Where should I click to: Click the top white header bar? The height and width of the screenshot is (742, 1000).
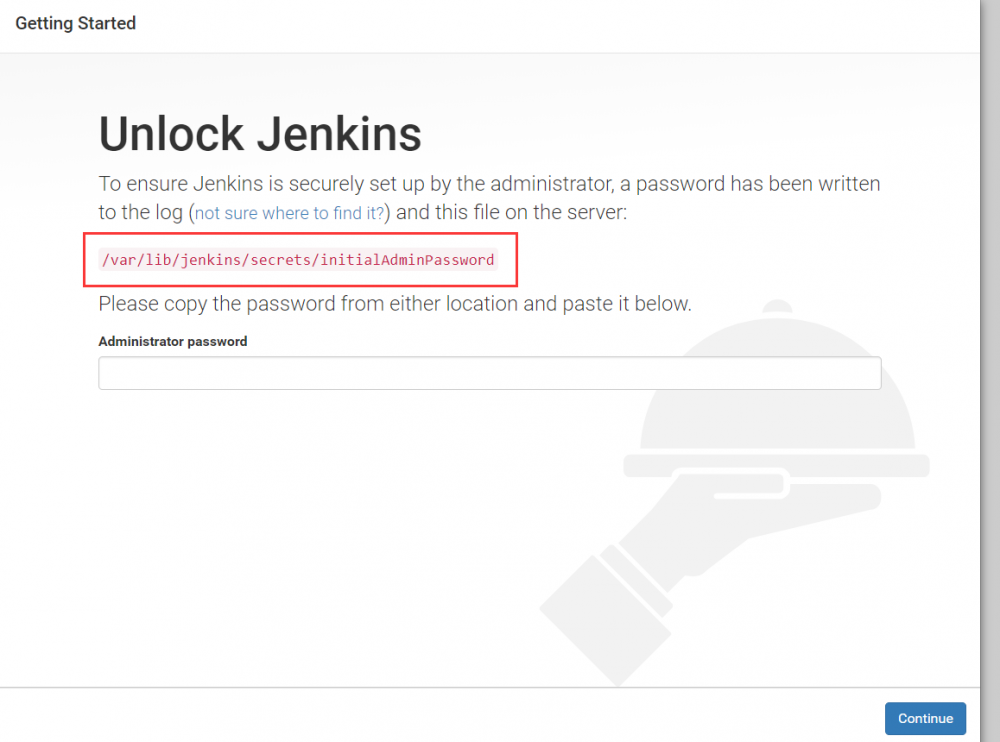[500, 22]
